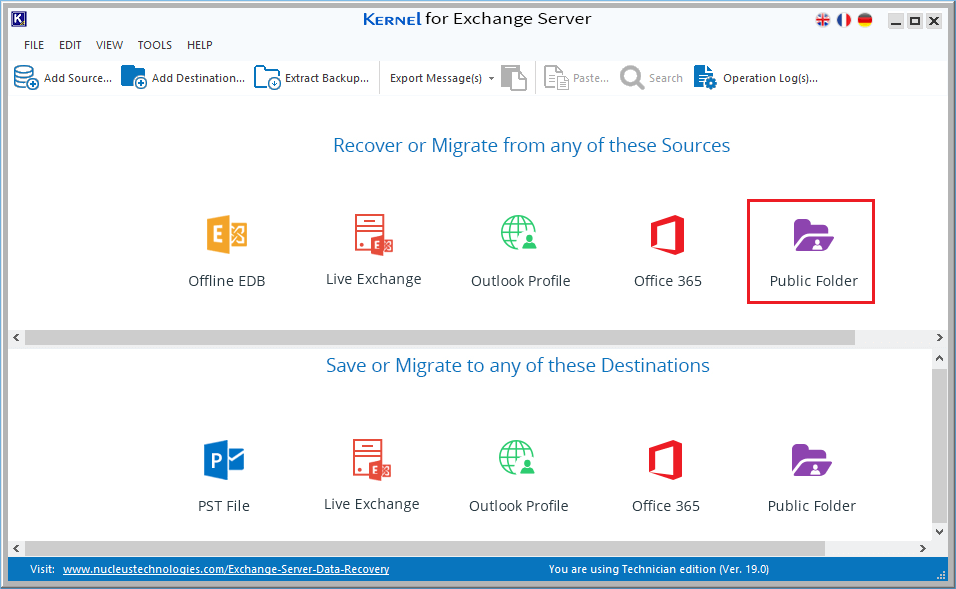The height and width of the screenshot is (589, 956).
Task: Visit the nucleustechnologies.com Exchange recovery link
Action: (226, 569)
